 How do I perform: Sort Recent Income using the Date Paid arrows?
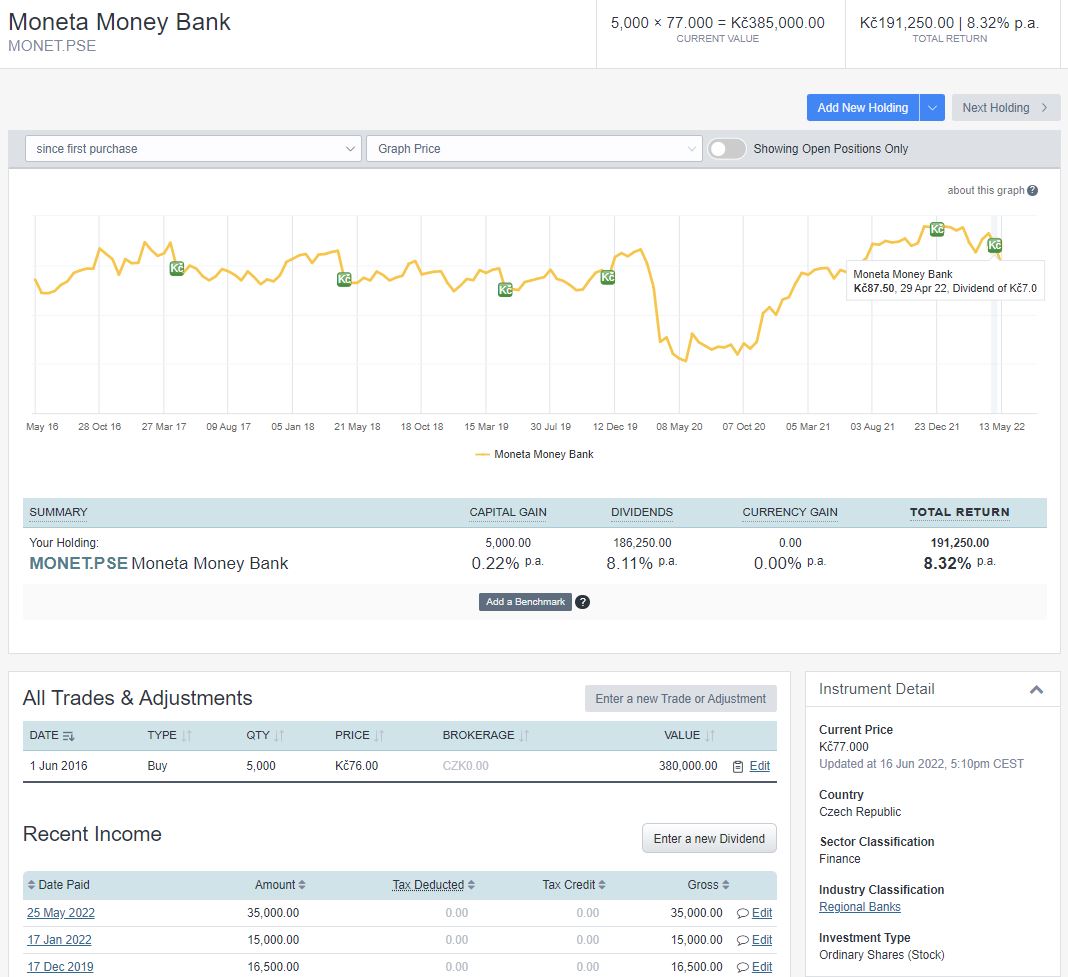click(x=31, y=885)
